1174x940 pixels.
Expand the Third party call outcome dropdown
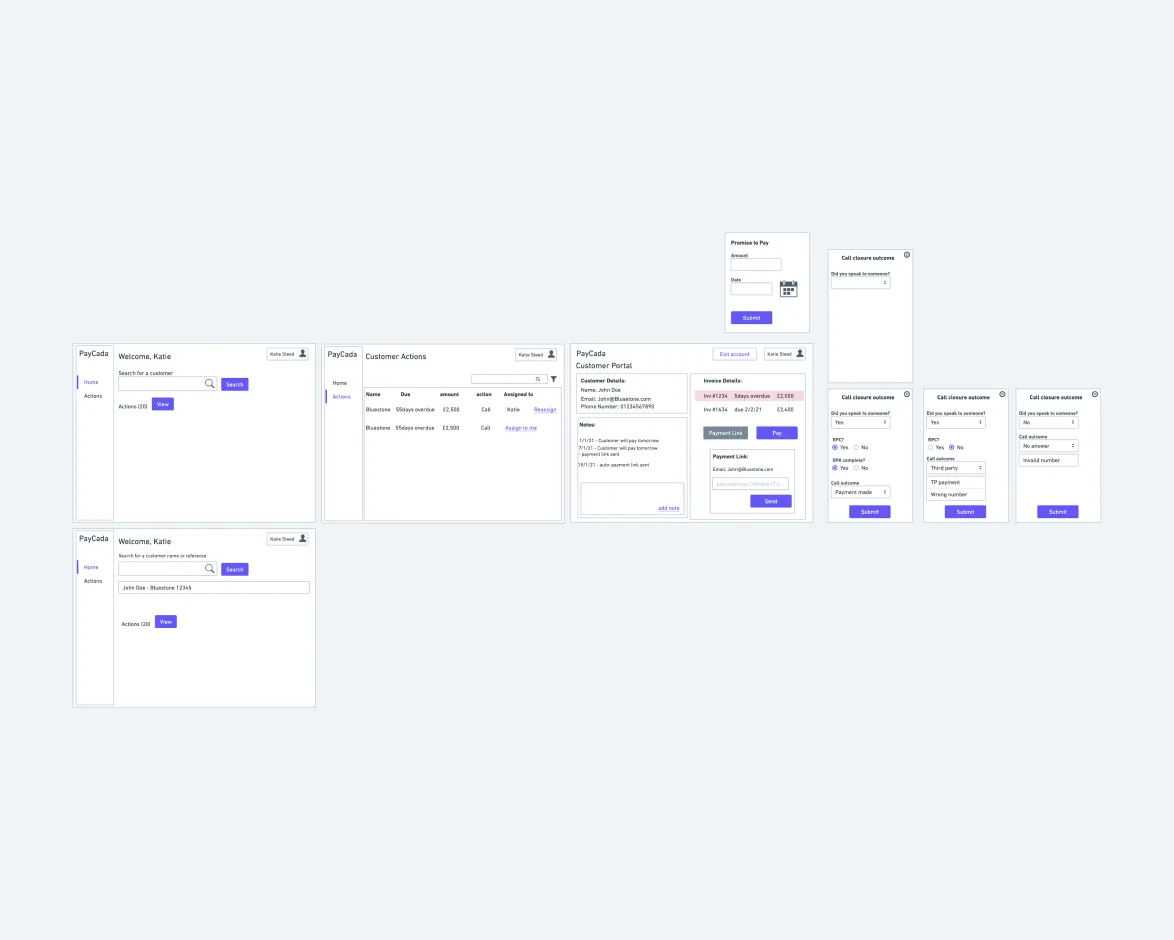(x=956, y=467)
